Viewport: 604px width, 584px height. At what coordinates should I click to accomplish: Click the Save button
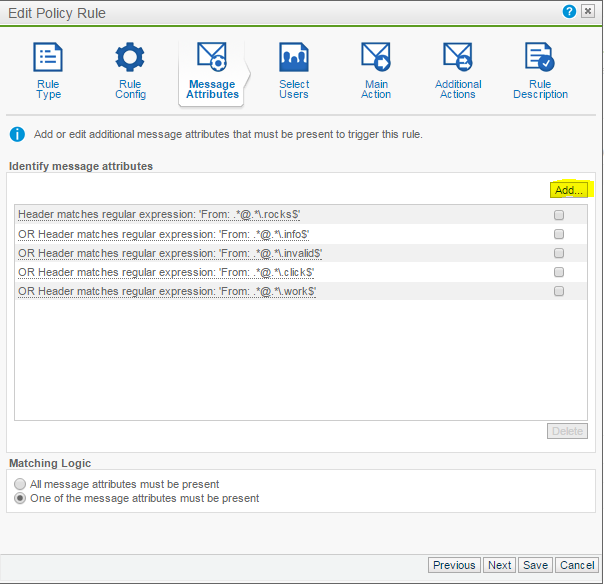click(534, 565)
